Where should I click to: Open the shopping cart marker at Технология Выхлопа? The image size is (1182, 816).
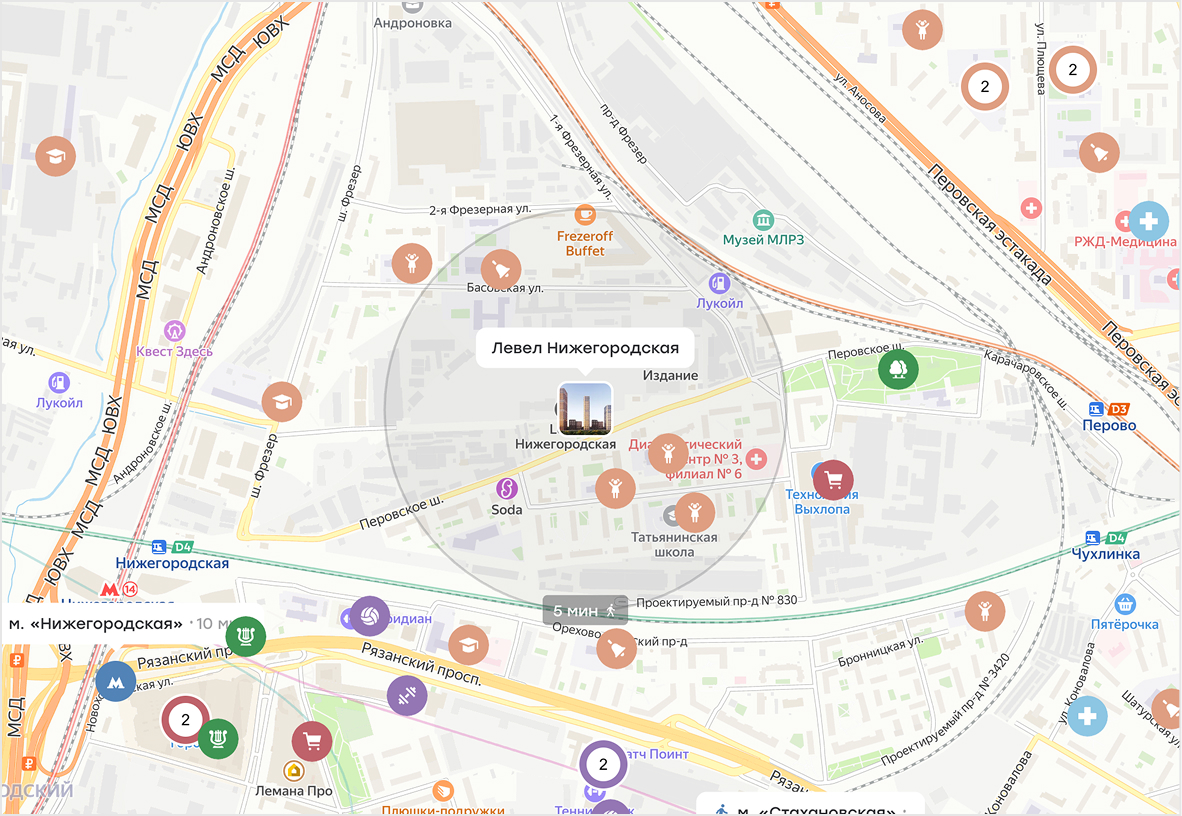(x=833, y=480)
